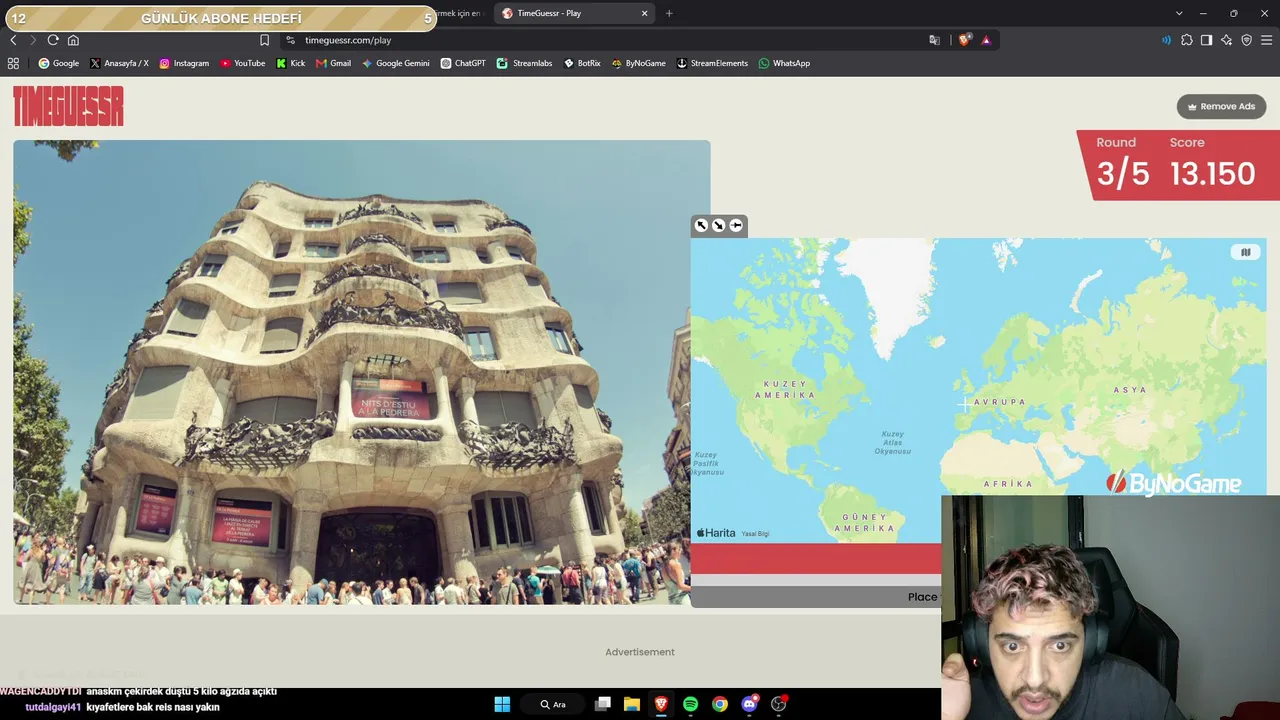Click the Remove Ads button
The width and height of the screenshot is (1280, 720).
[1221, 106]
